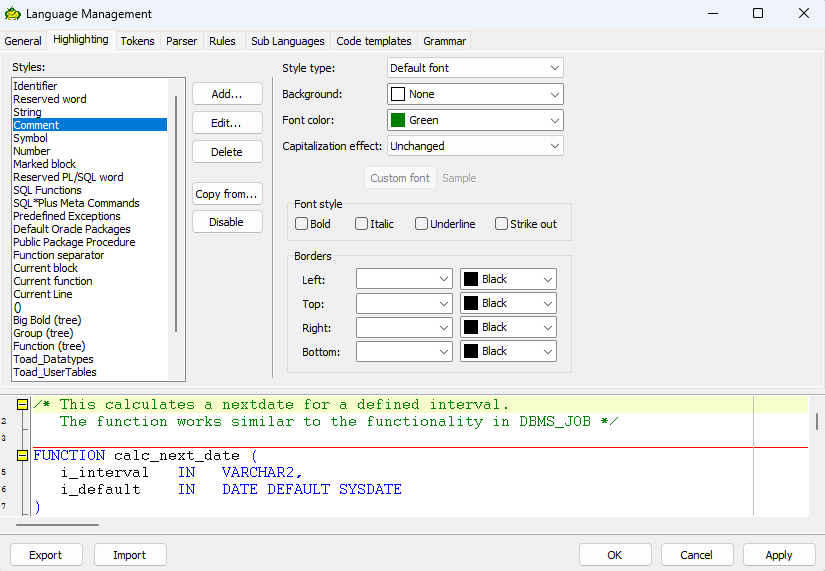This screenshot has height=571, width=825.
Task: Delete the selected style
Action: coord(227,152)
